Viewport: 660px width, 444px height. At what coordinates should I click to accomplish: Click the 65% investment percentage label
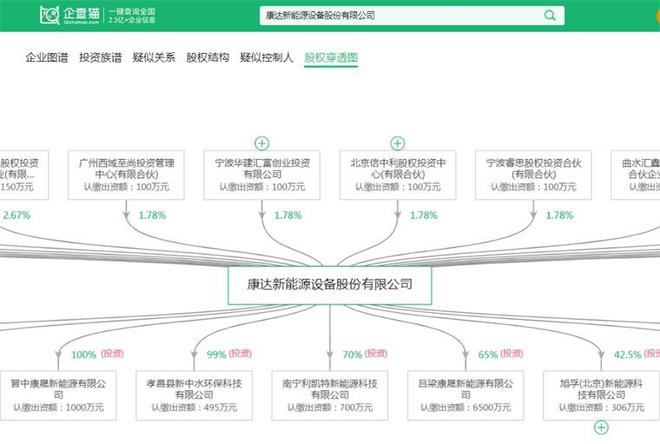(488, 355)
